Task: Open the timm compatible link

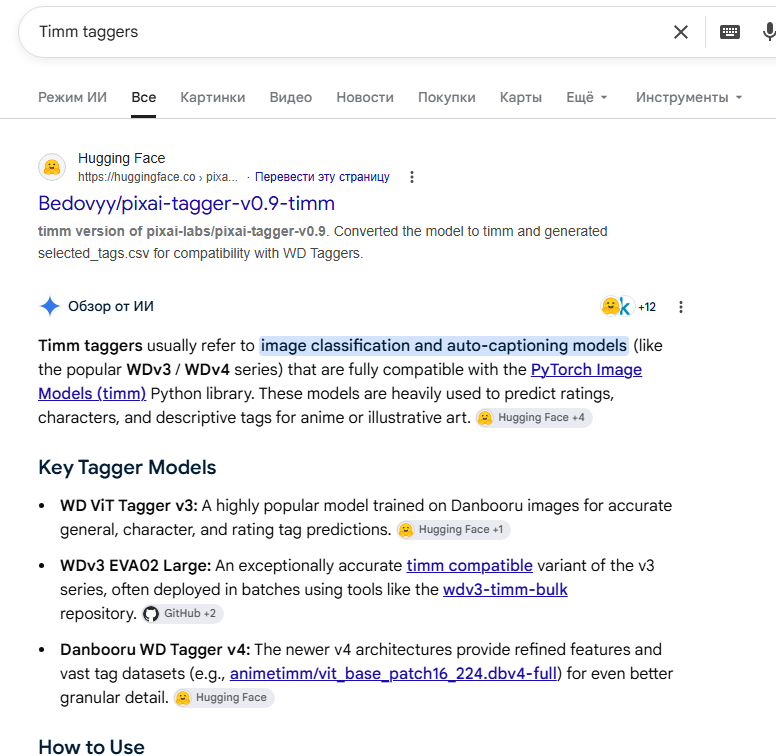Action: [x=470, y=566]
